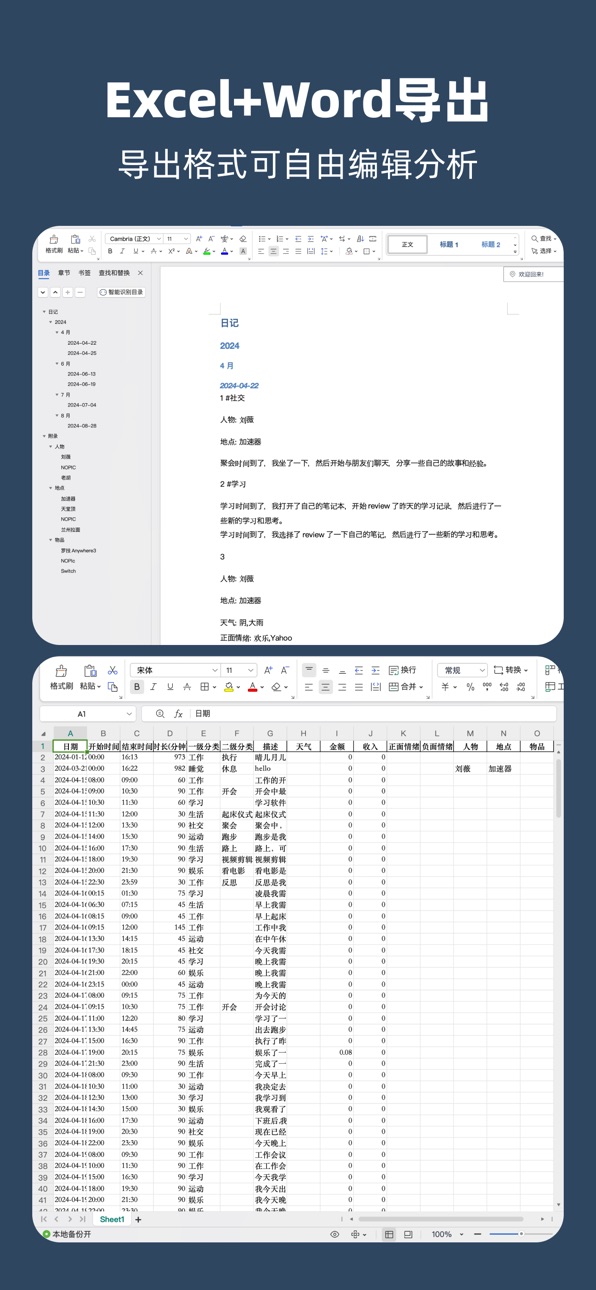Click the Excel format painter icon

click(x=61, y=671)
